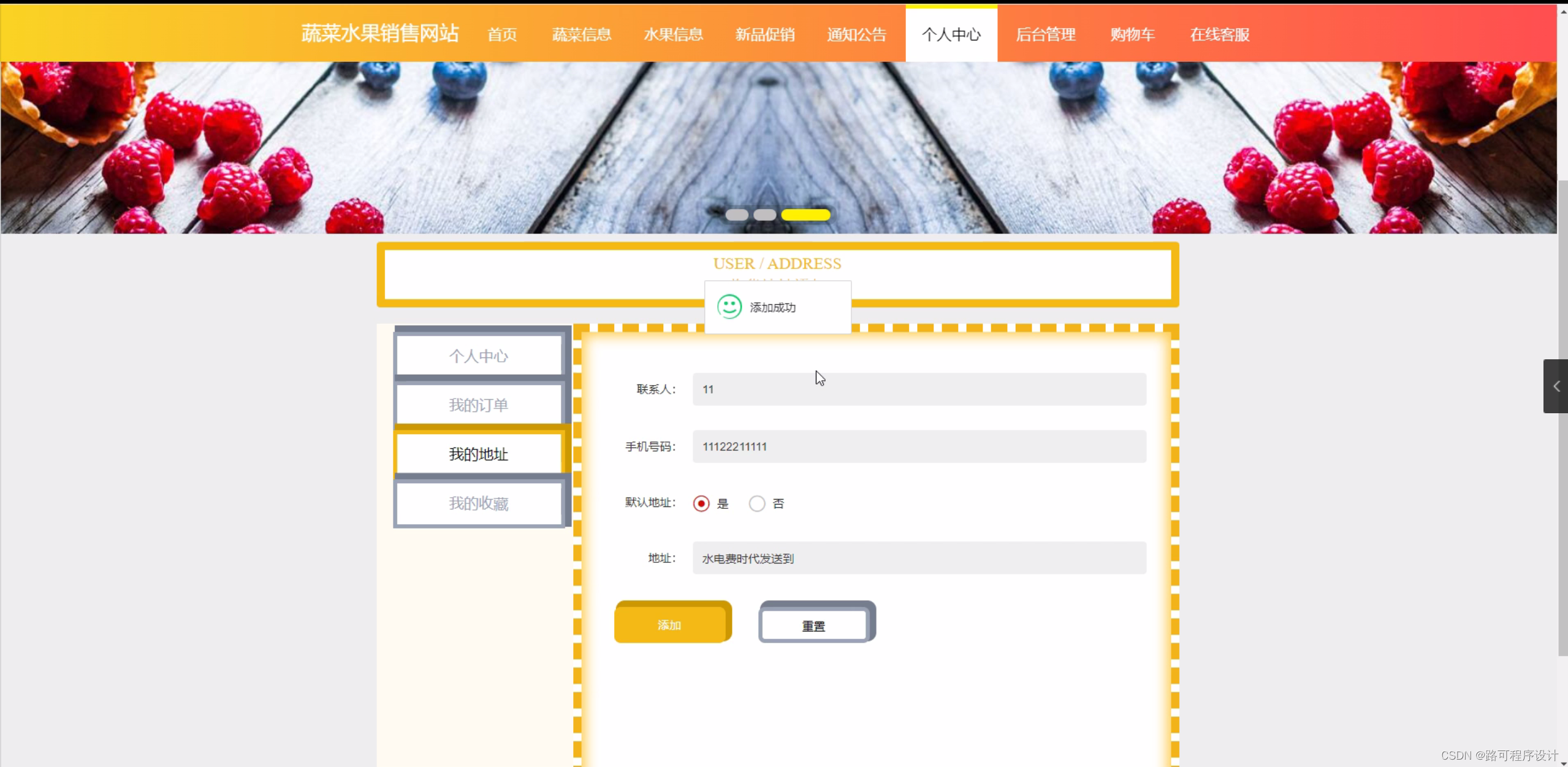This screenshot has height=767, width=1568.
Task: Click the 蔬菜水果销售网站 site title
Action: [379, 33]
